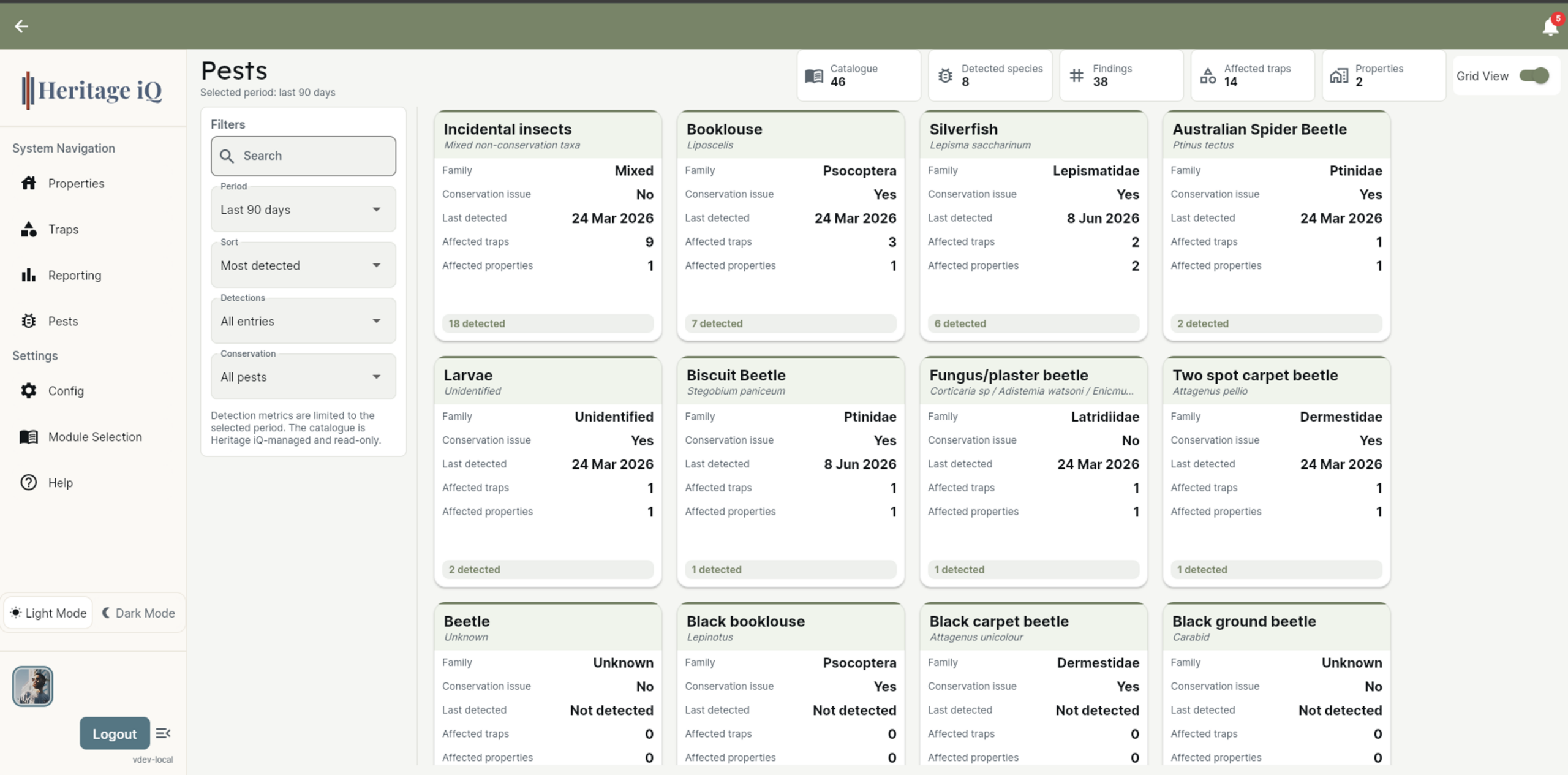Image resolution: width=1568 pixels, height=775 pixels.
Task: Click the Properties building icon in stats
Action: [1339, 76]
